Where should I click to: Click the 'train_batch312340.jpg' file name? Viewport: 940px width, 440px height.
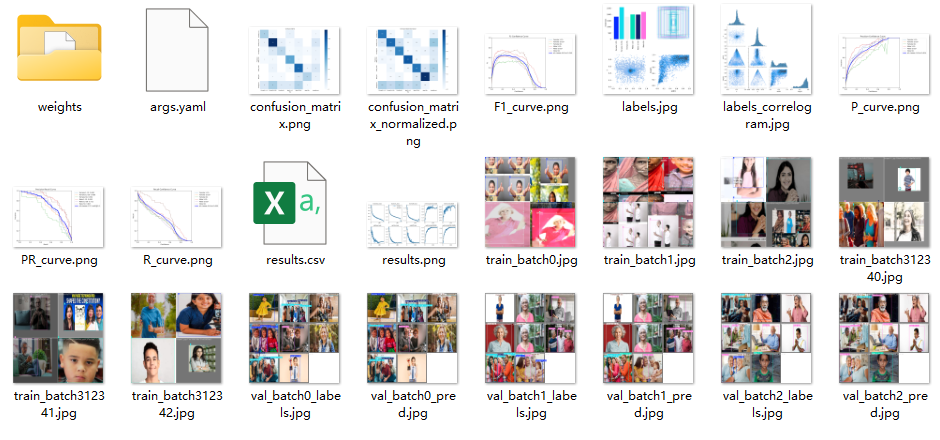tap(884, 269)
